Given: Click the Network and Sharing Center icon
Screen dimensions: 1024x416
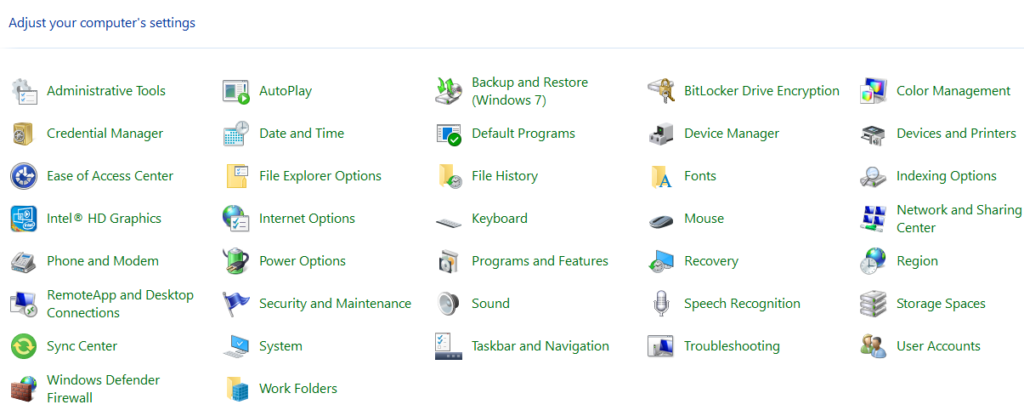Looking at the screenshot, I should 873,219.
